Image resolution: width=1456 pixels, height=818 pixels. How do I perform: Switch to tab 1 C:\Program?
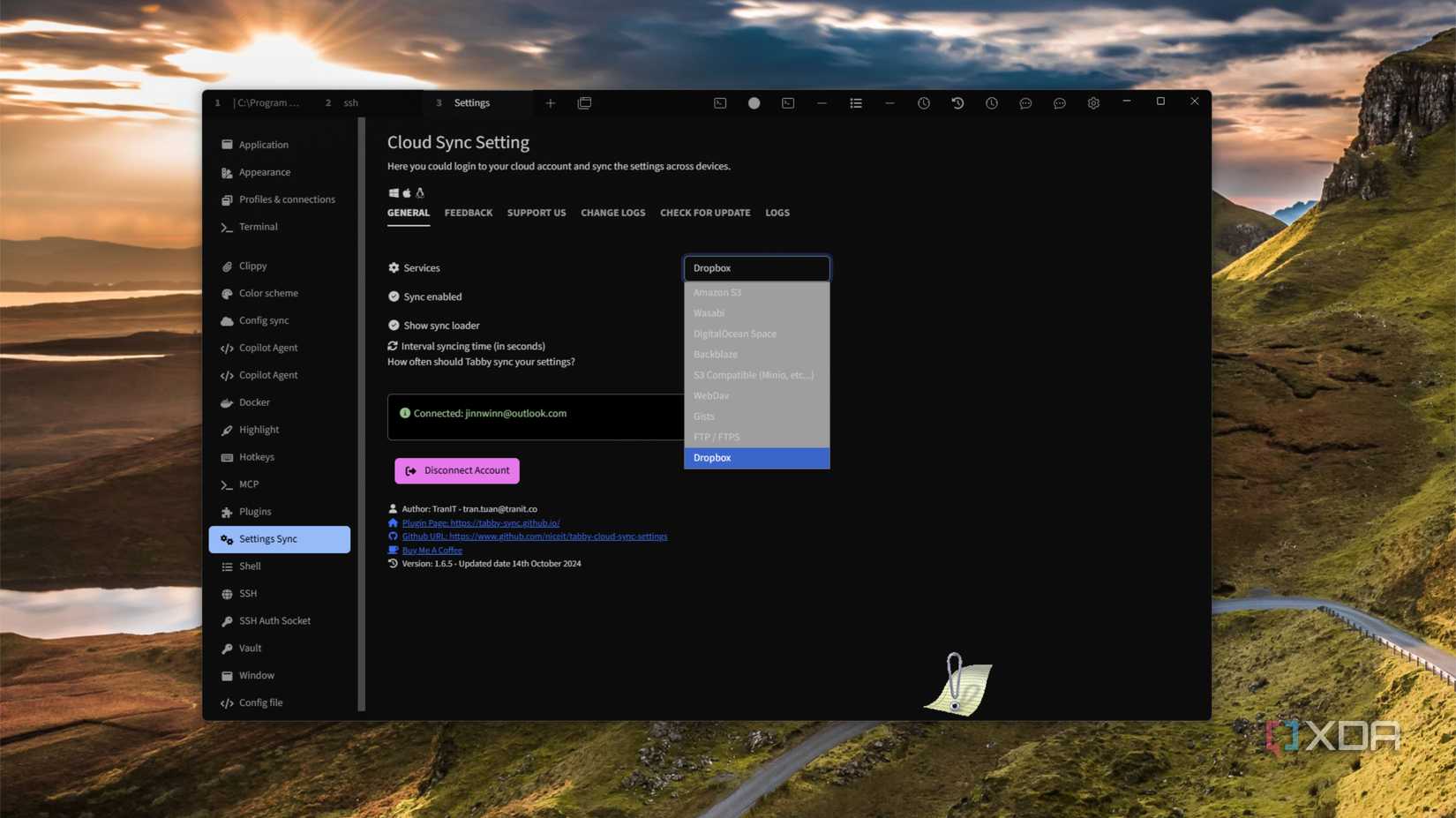pos(258,103)
